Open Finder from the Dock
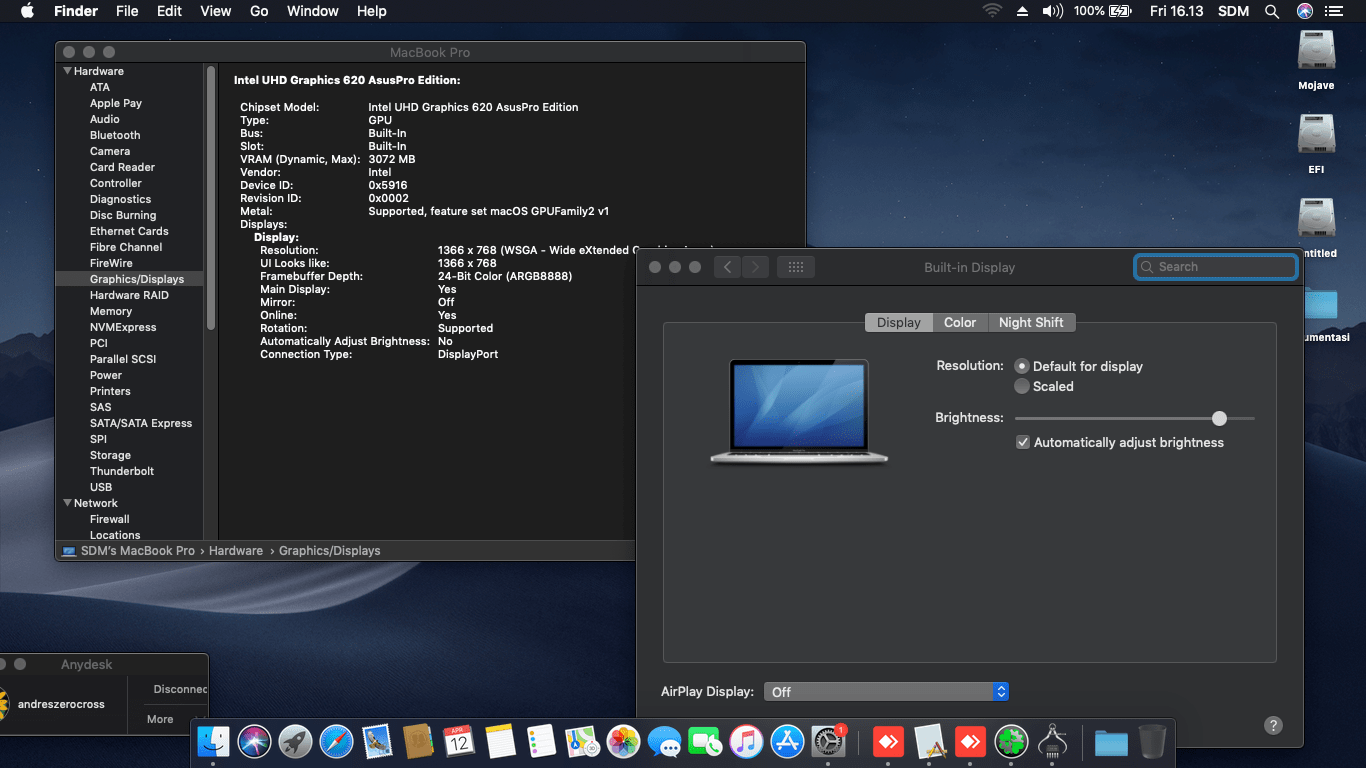Image resolution: width=1366 pixels, height=768 pixels. (x=214, y=741)
